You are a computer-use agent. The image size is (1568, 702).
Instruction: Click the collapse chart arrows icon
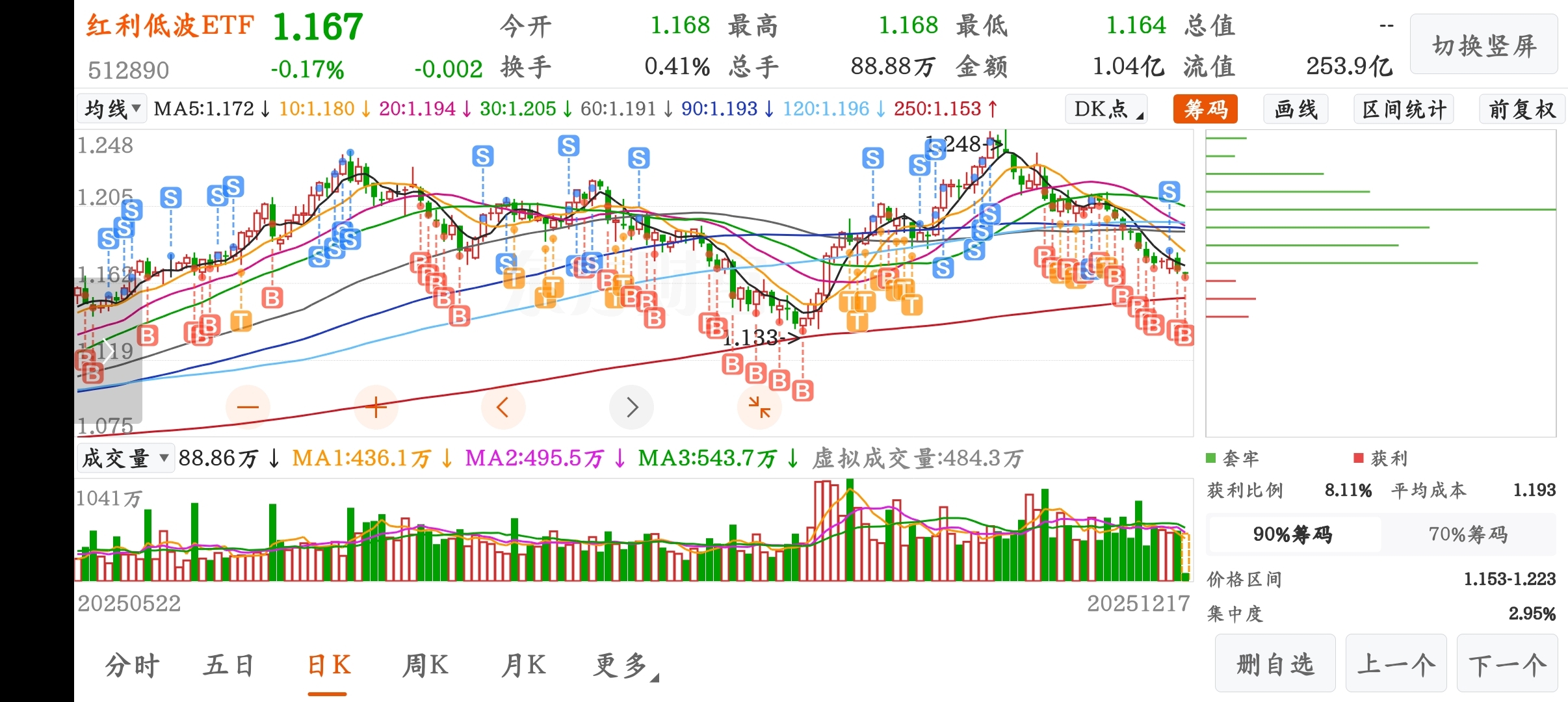759,408
